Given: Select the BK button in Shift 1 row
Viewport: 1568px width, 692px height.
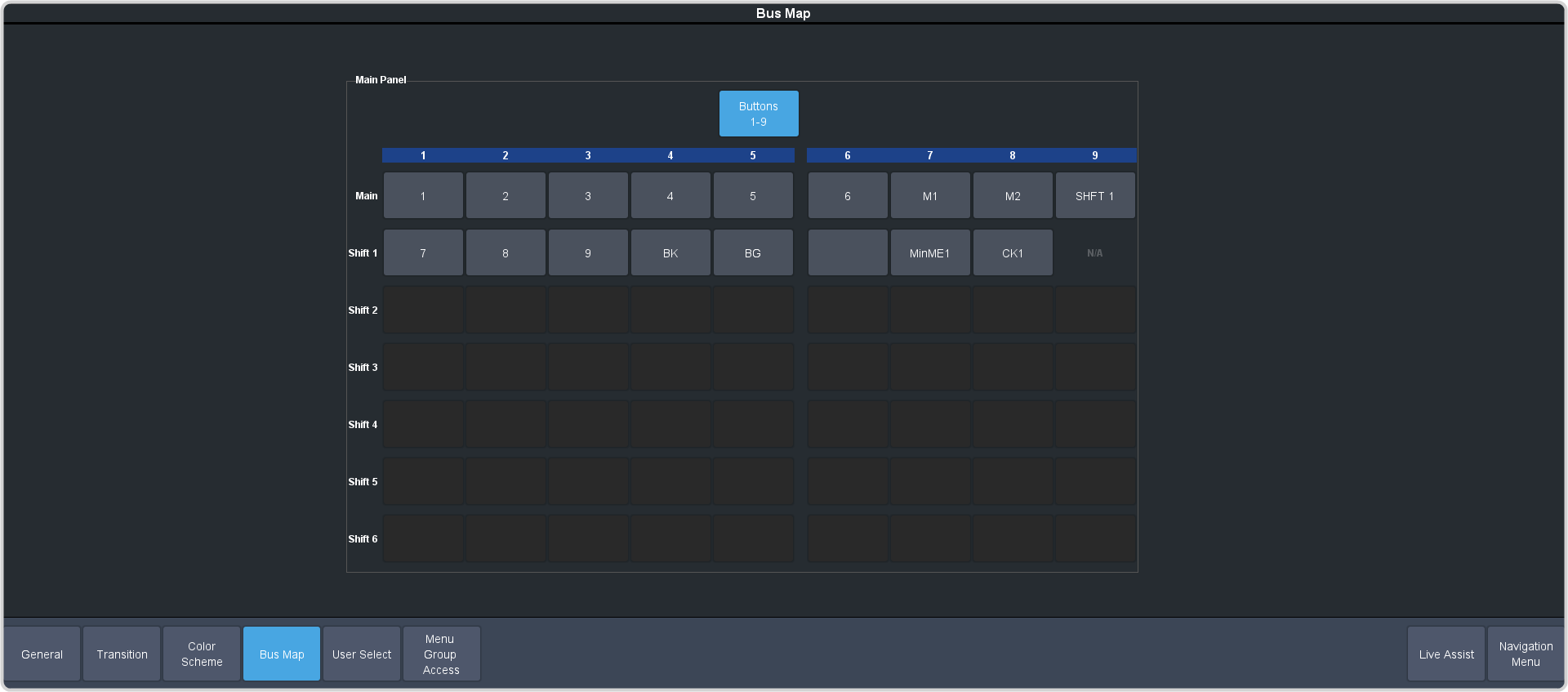Looking at the screenshot, I should point(670,253).
